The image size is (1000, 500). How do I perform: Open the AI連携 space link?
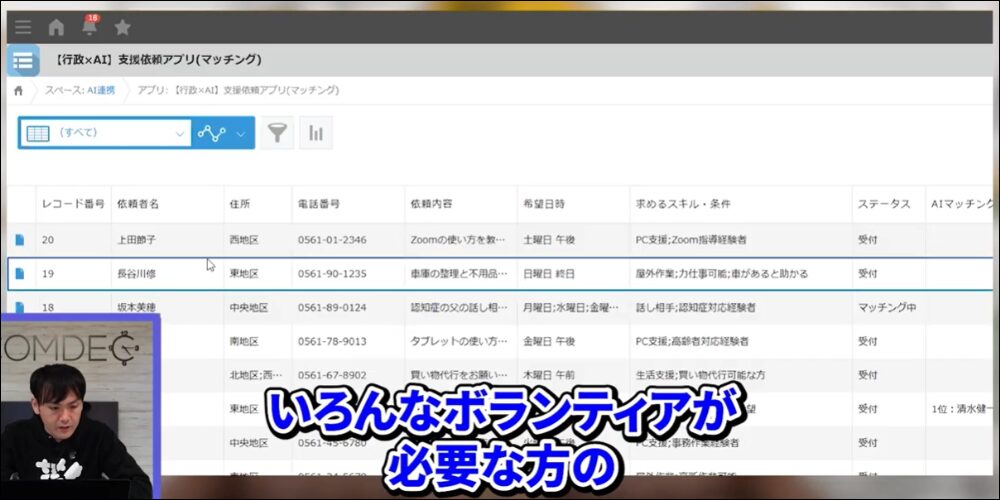(100, 90)
